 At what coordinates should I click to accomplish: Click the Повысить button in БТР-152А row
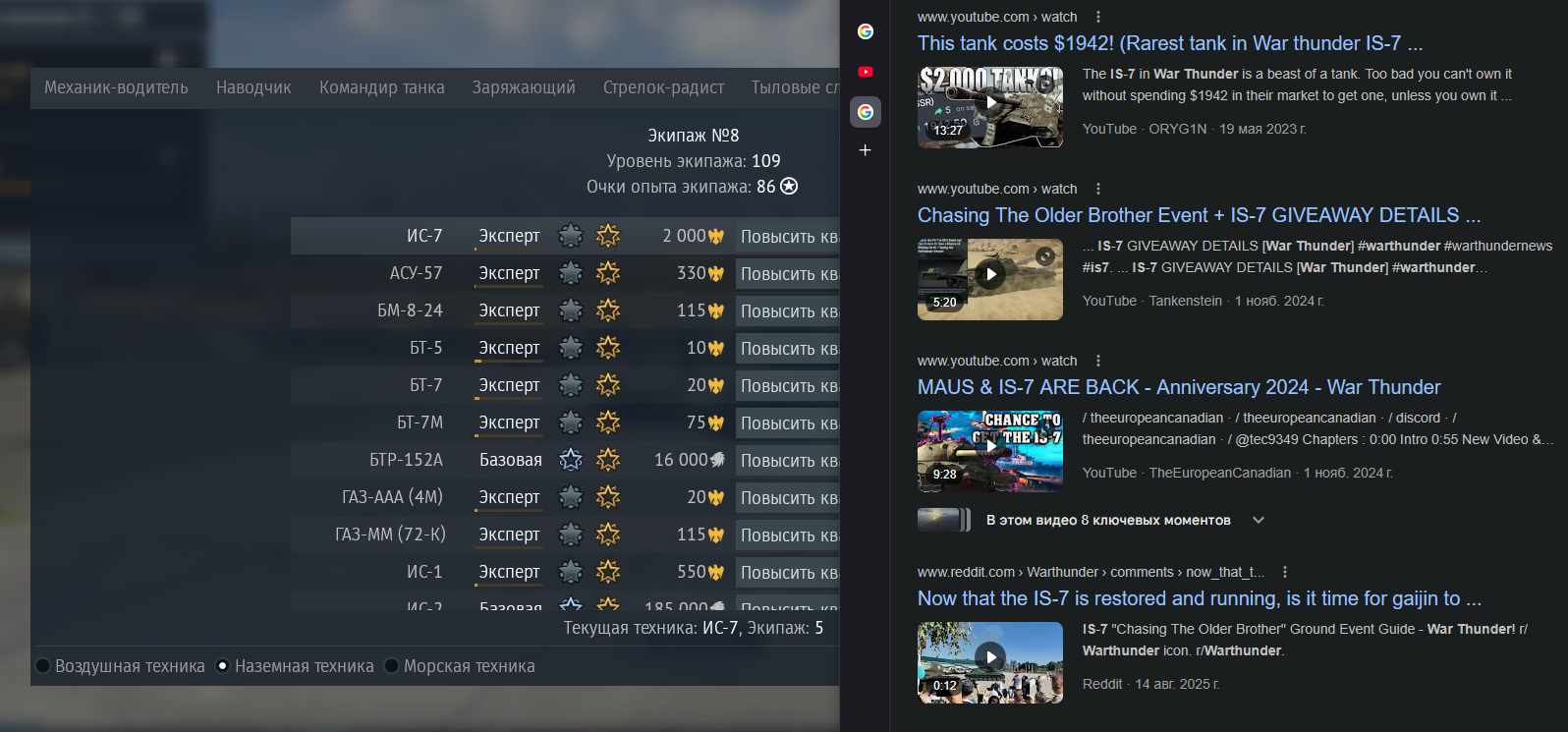788,460
